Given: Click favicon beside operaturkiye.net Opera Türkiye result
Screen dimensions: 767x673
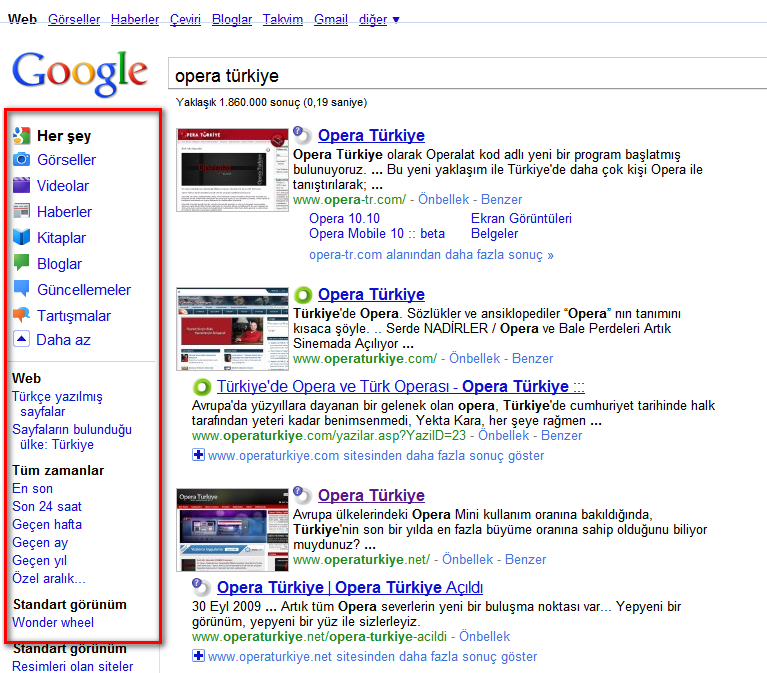Looking at the screenshot, I should click(302, 495).
